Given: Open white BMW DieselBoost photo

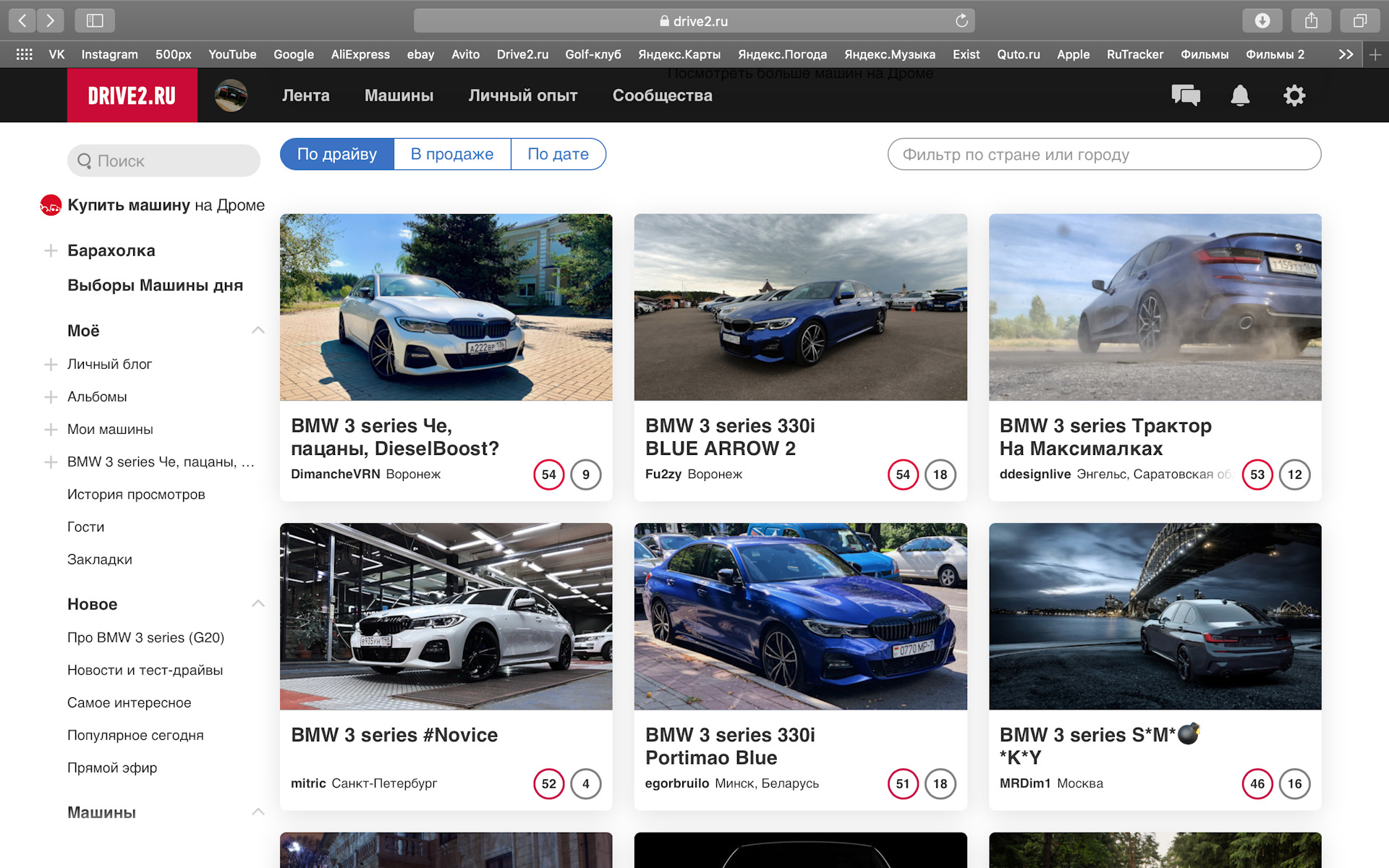Looking at the screenshot, I should click(x=446, y=307).
